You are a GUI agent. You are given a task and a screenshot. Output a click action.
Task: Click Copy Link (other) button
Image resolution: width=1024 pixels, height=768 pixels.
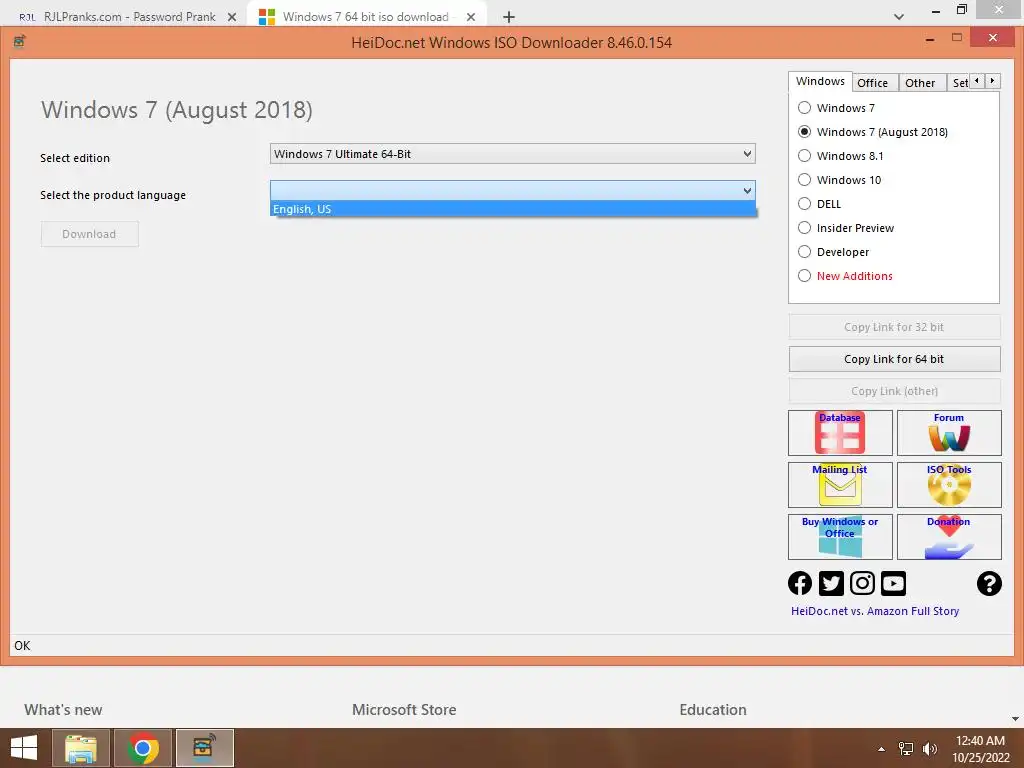tap(894, 391)
